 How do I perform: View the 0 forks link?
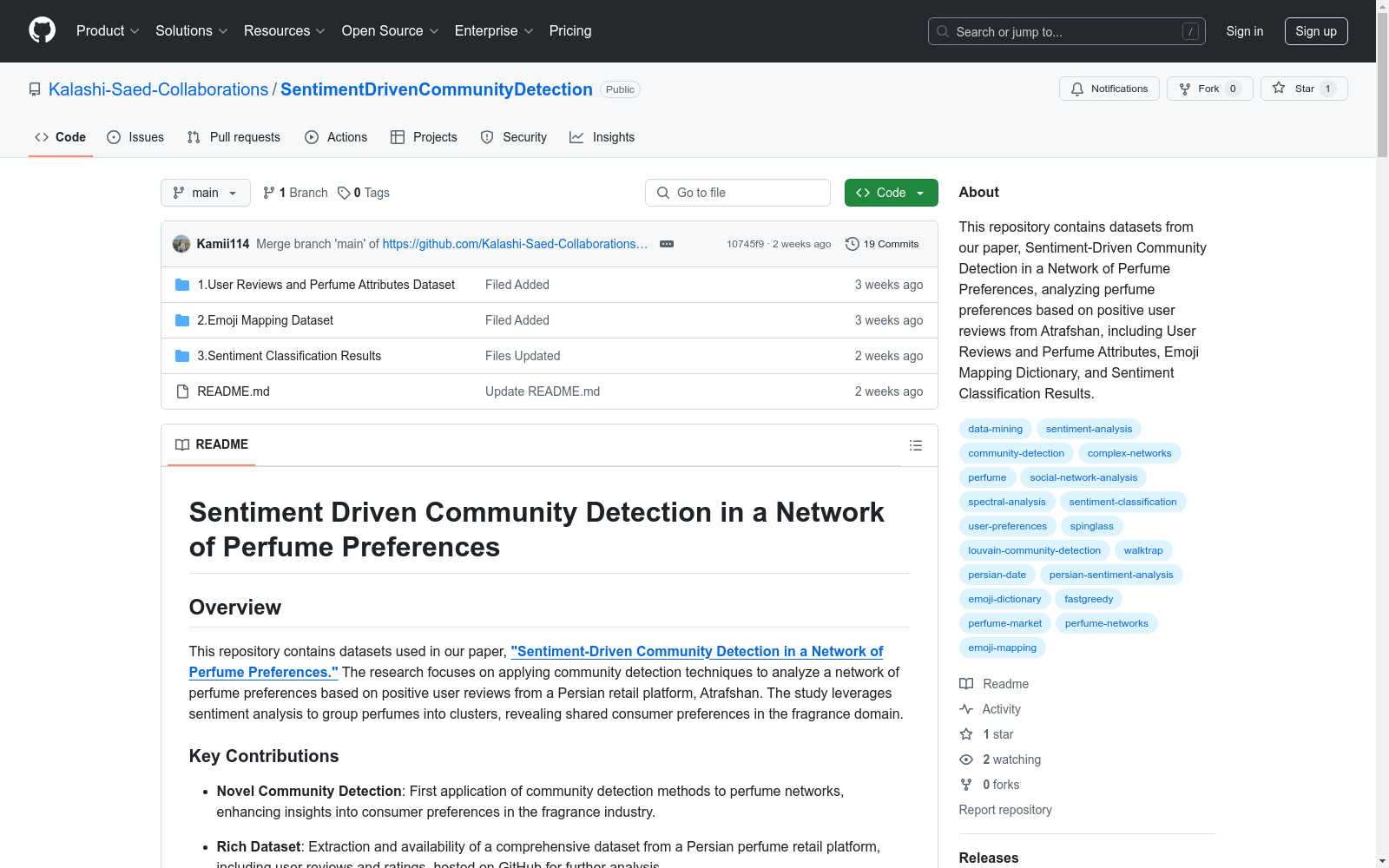(x=990, y=785)
